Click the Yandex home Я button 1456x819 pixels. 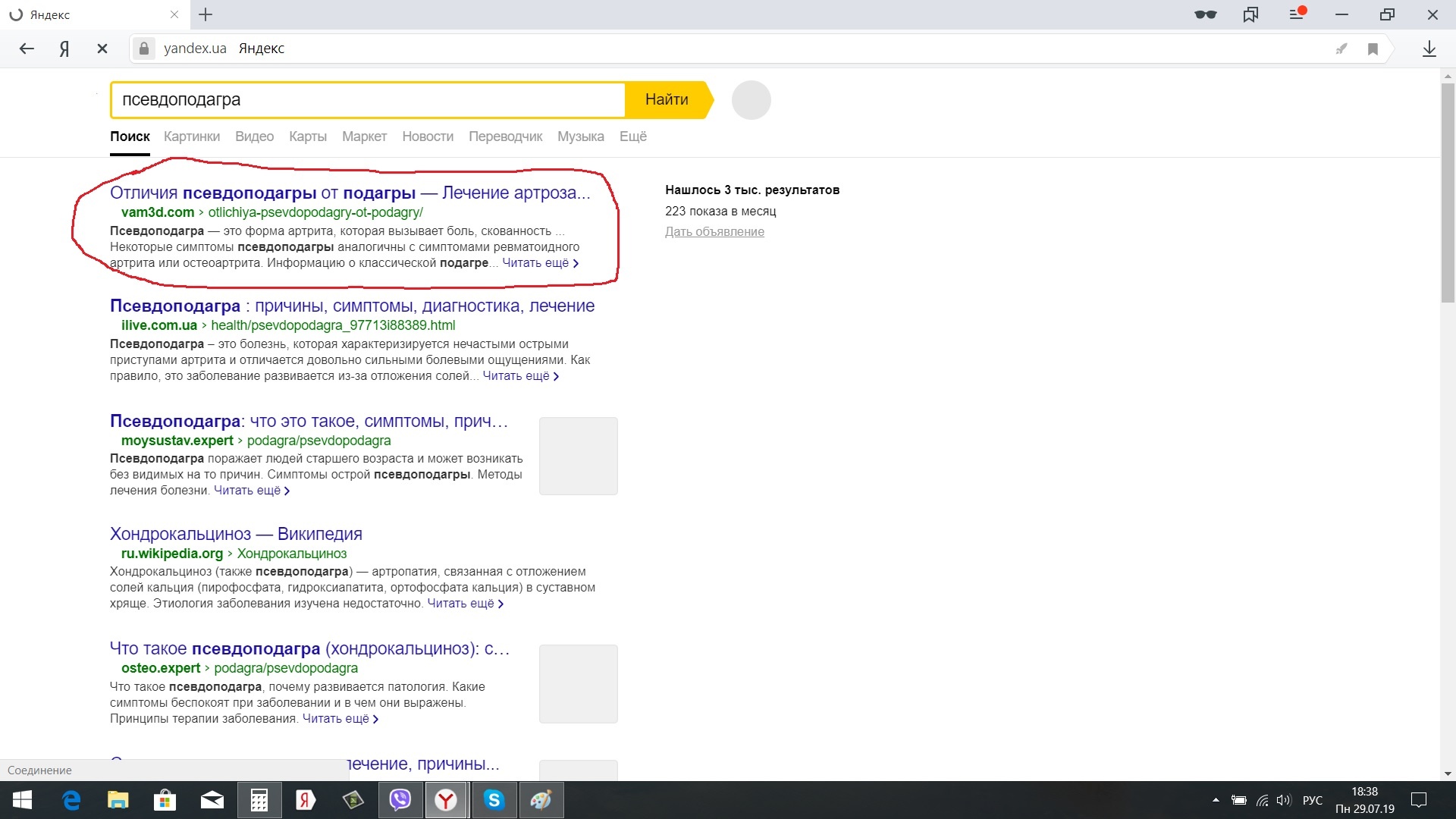click(x=64, y=49)
